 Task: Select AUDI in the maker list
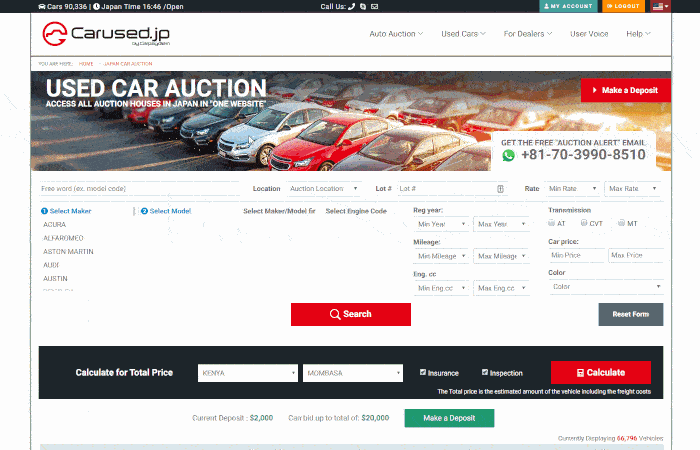point(51,265)
